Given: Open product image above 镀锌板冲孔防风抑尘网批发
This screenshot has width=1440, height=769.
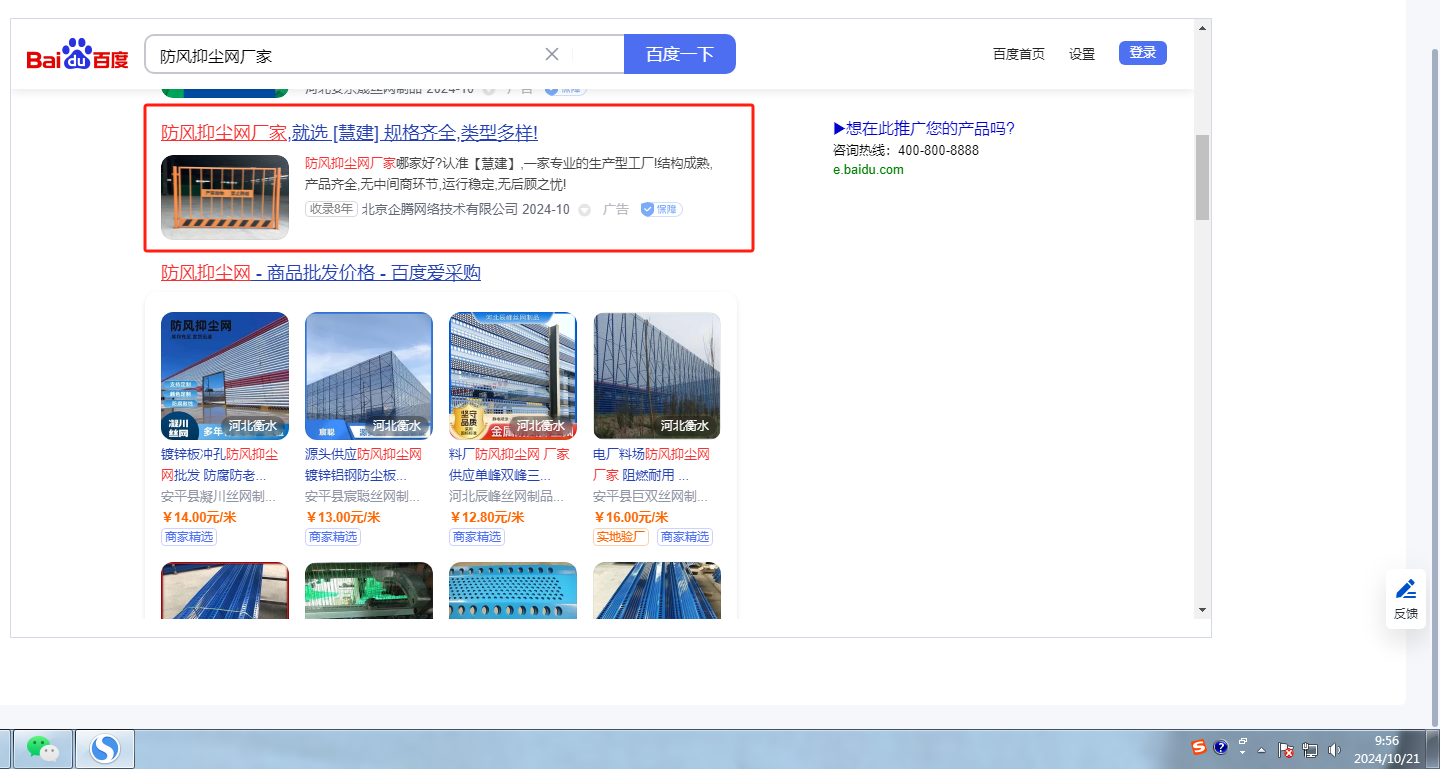Looking at the screenshot, I should point(225,376).
